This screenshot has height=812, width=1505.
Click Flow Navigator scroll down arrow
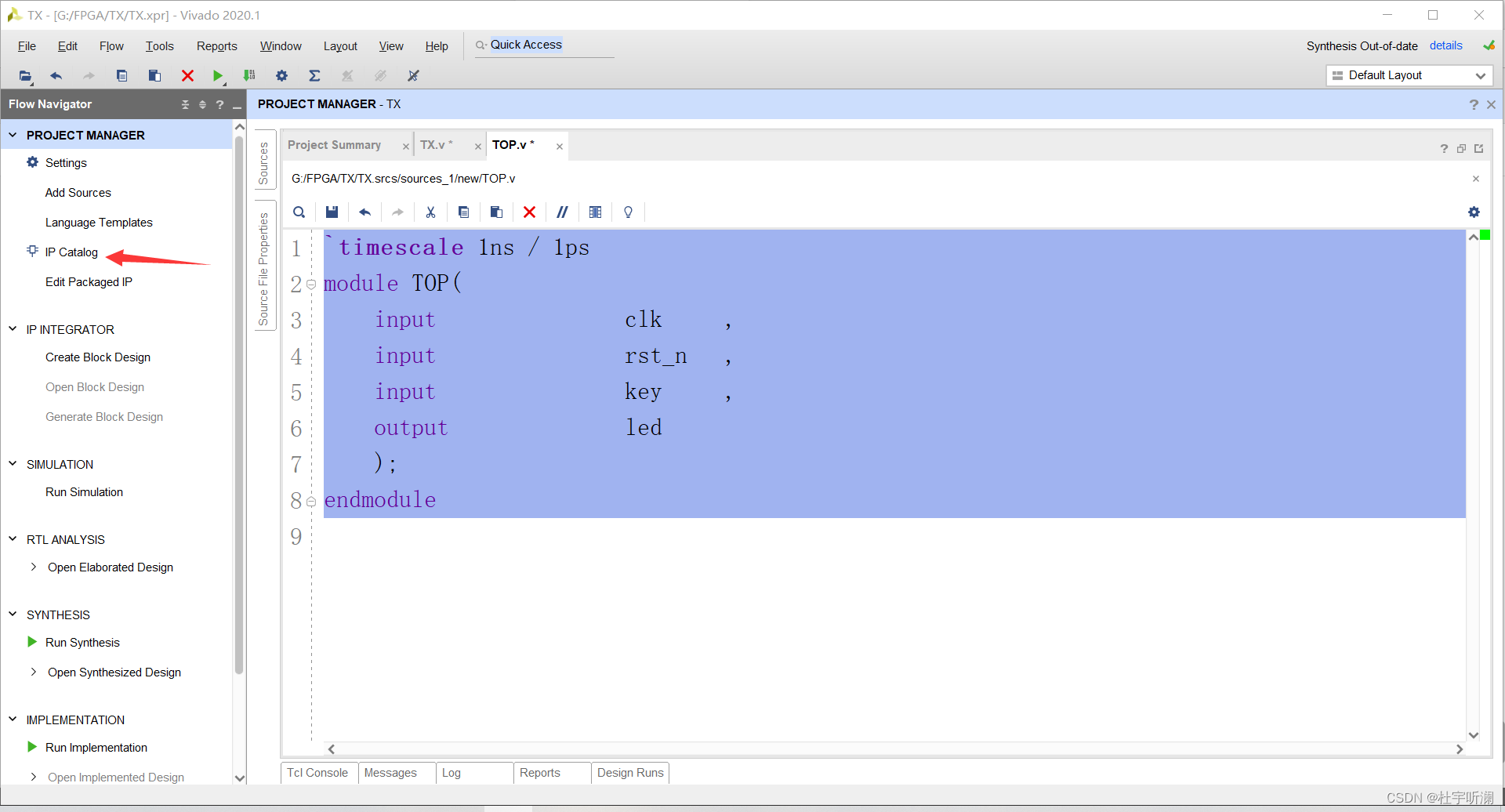click(x=240, y=778)
